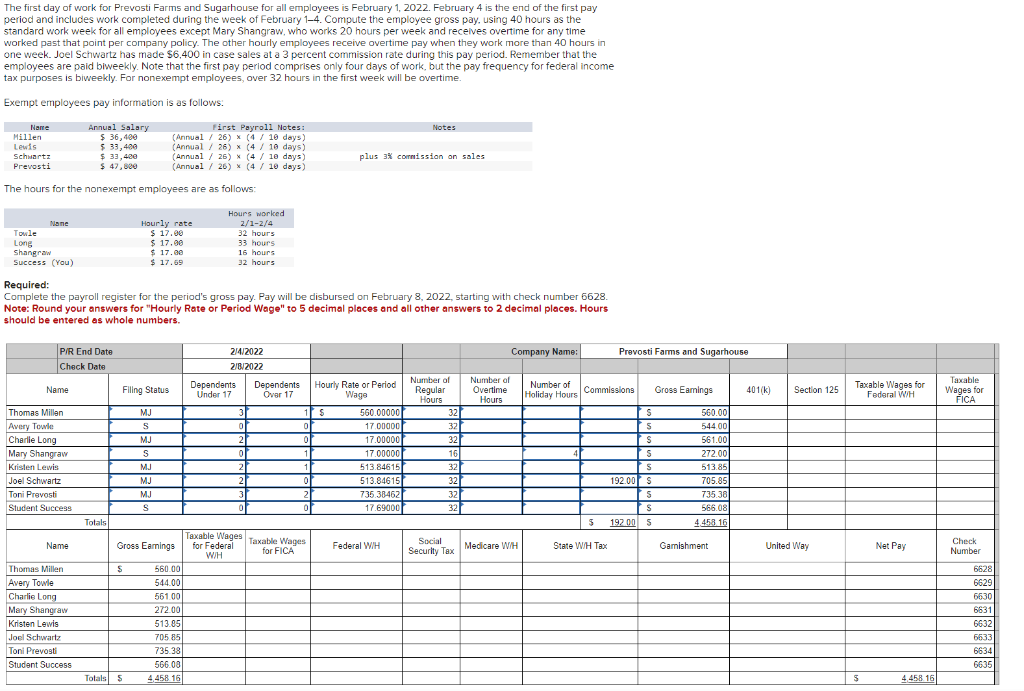Click Toni Prevosti's upper Taxable Wages FICA cell
The height and width of the screenshot is (691, 1024).
click(965, 494)
